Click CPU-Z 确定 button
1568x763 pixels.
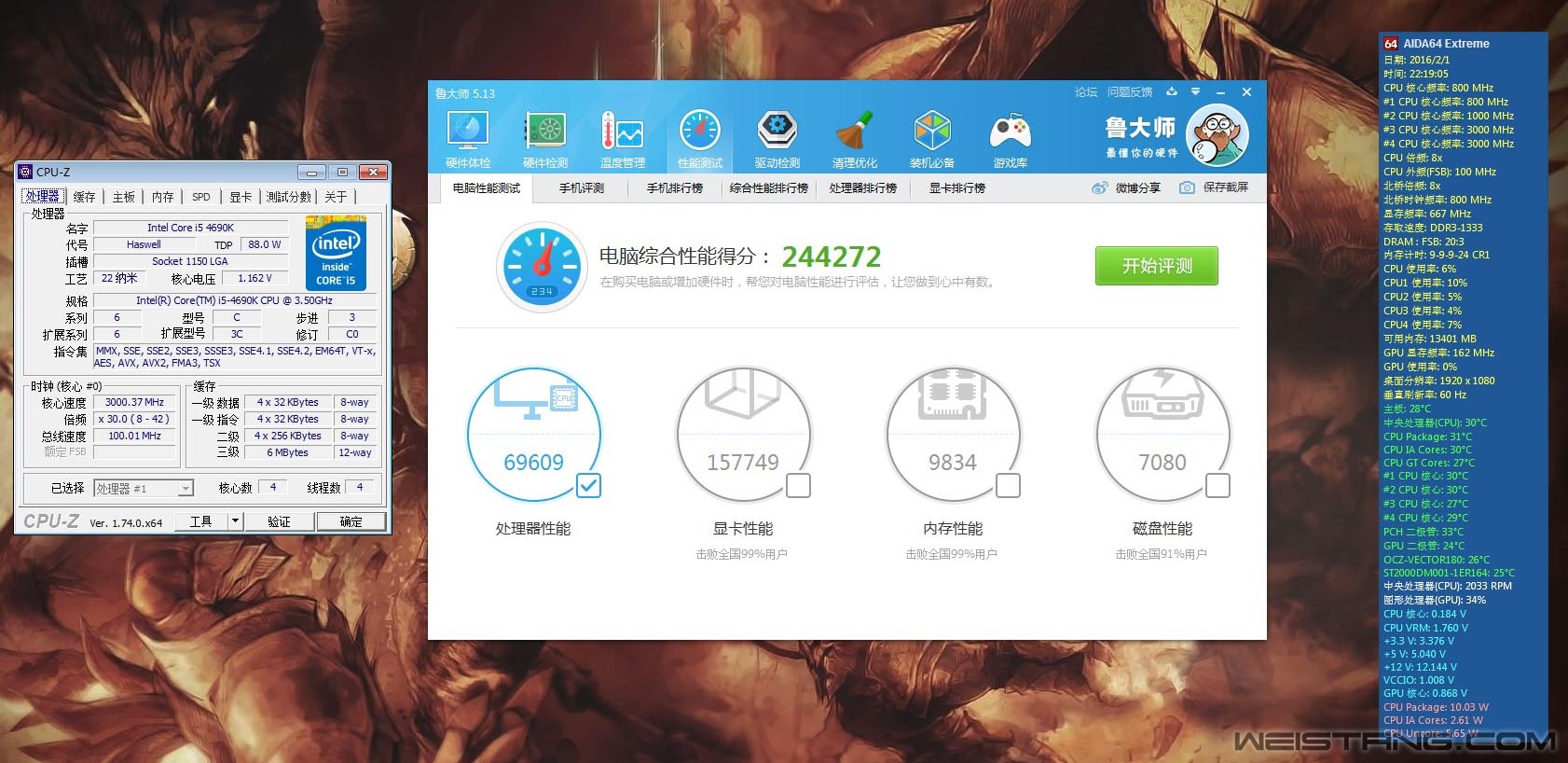tap(351, 521)
